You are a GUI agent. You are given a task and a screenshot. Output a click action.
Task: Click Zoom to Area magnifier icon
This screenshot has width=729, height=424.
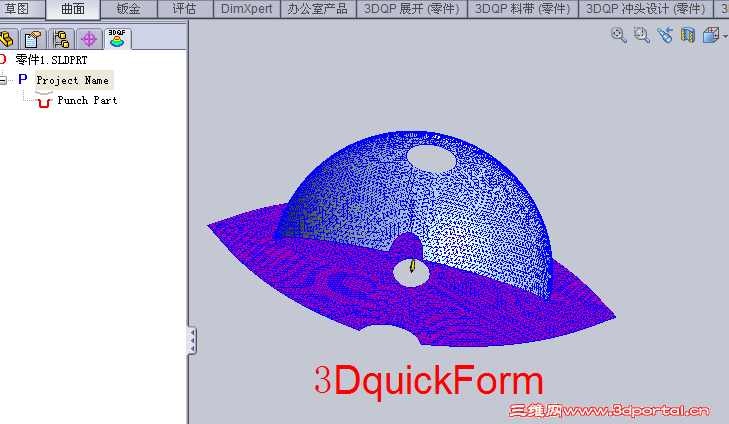point(642,35)
